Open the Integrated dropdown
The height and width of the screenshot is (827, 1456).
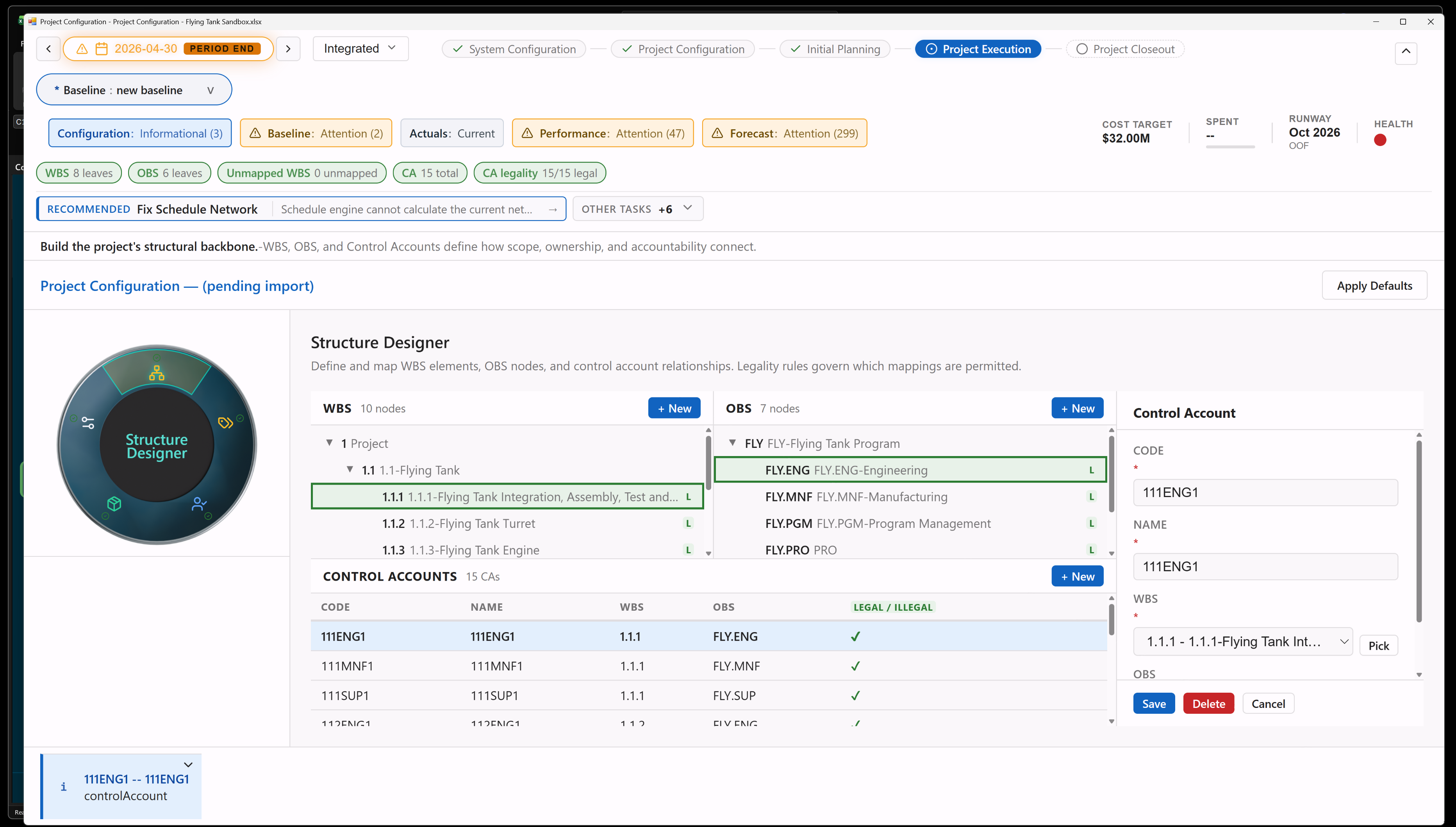[x=361, y=49]
